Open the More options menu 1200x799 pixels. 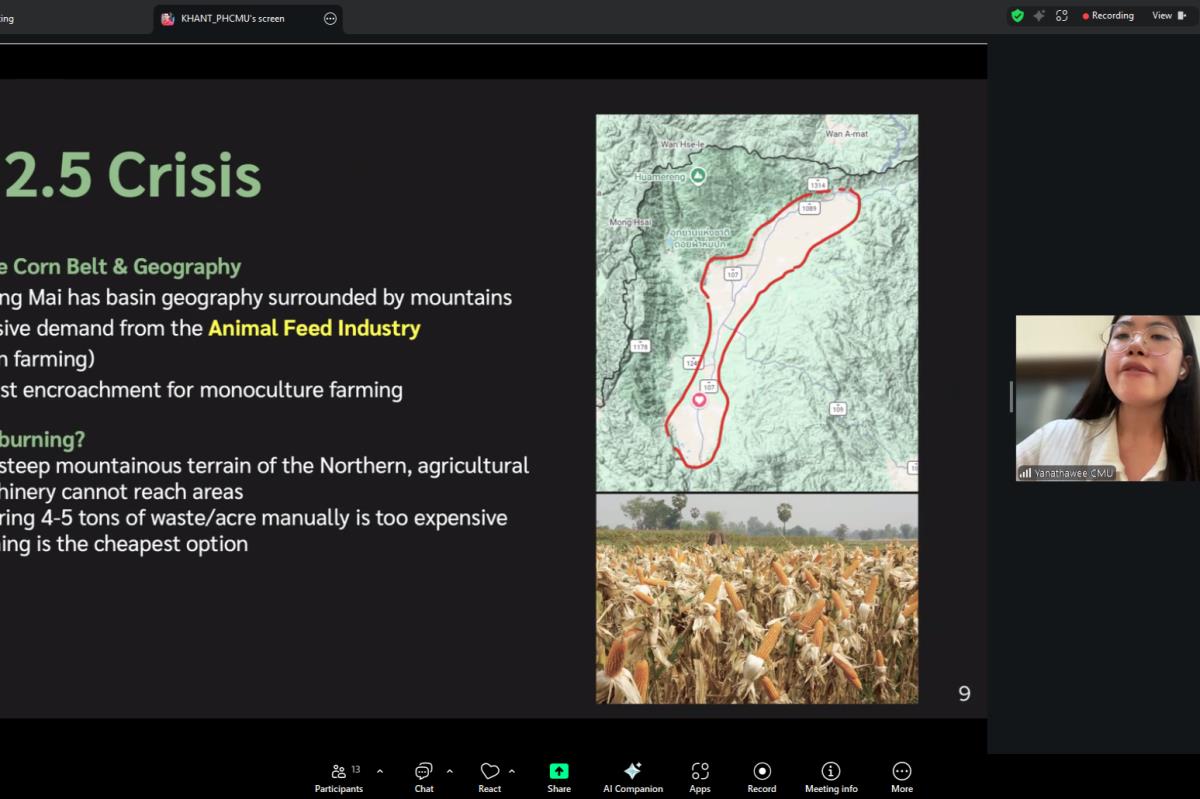(901, 776)
